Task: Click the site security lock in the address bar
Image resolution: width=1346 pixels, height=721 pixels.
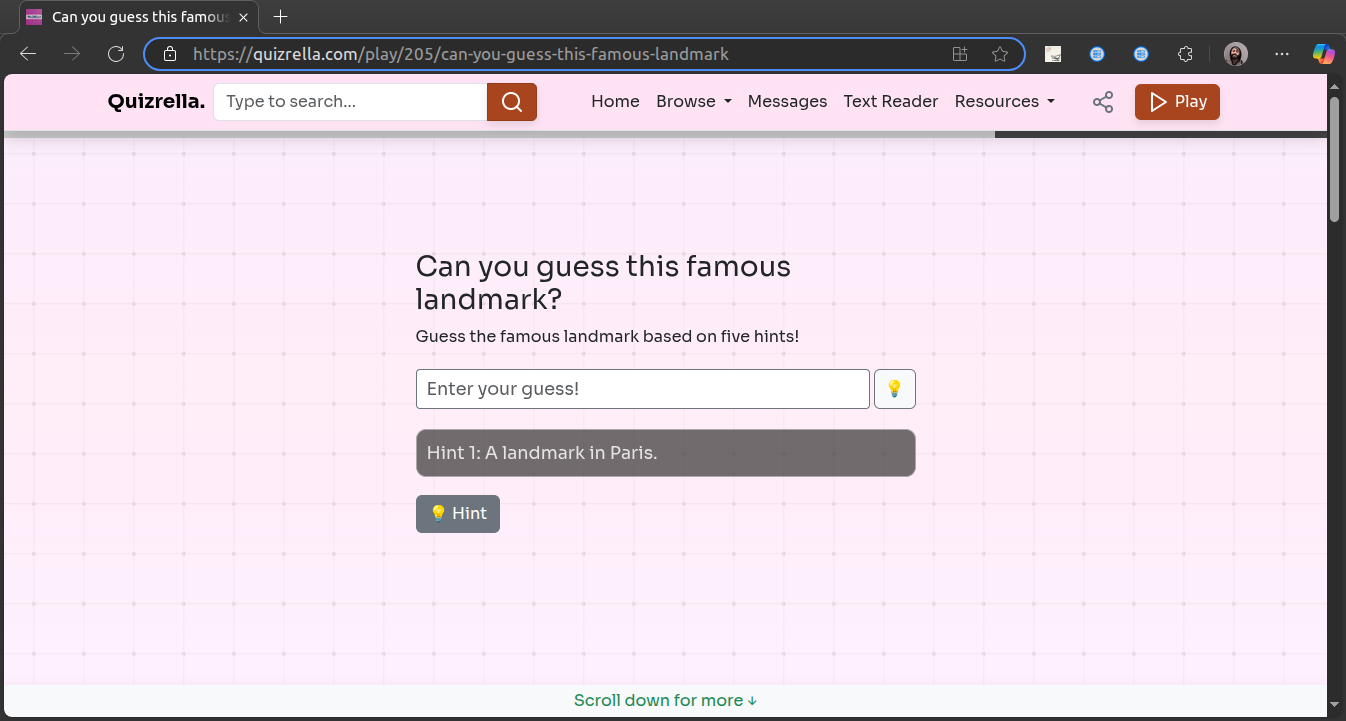Action: pyautogui.click(x=169, y=54)
